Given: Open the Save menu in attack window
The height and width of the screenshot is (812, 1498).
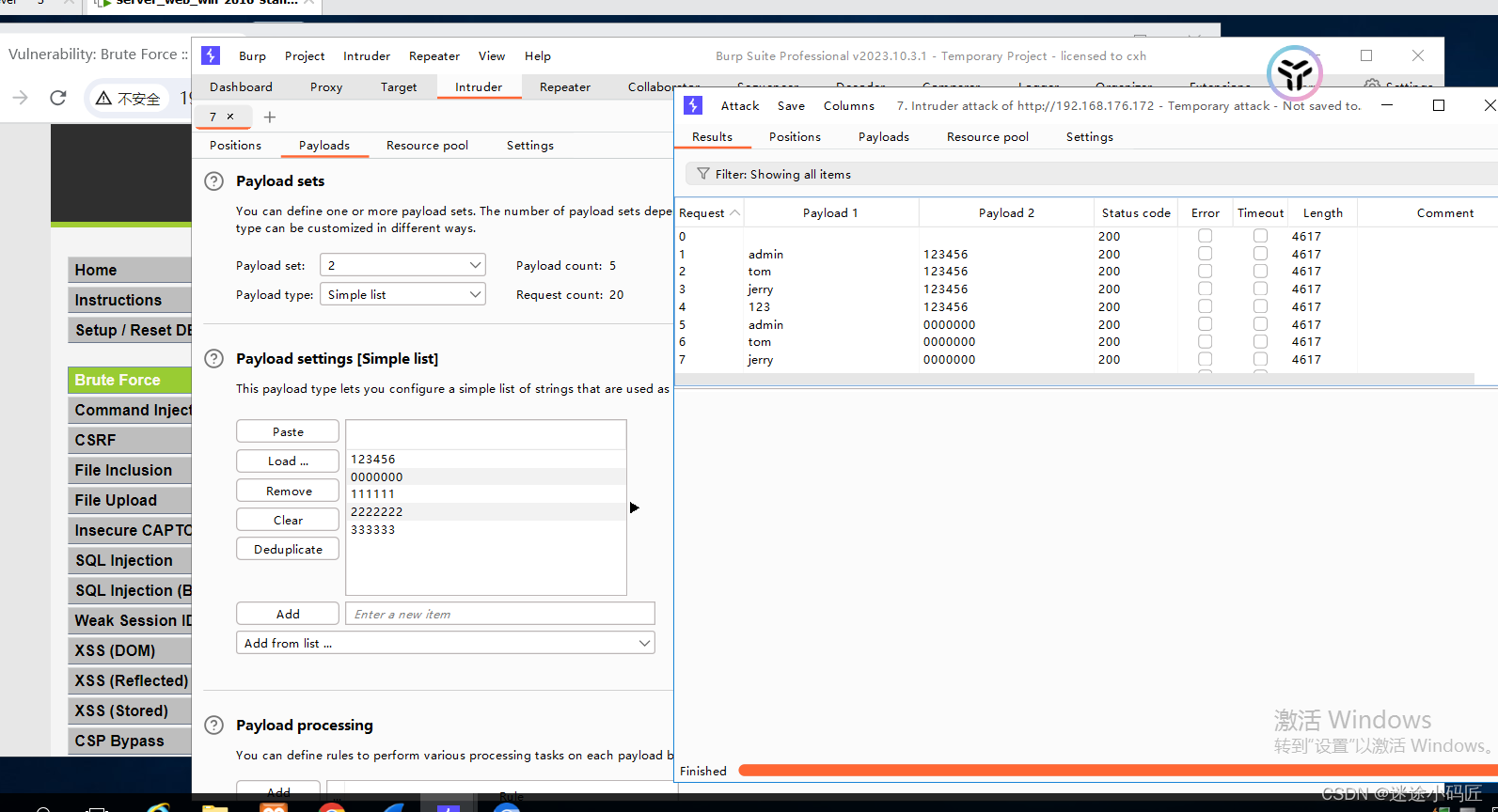Looking at the screenshot, I should click(791, 106).
